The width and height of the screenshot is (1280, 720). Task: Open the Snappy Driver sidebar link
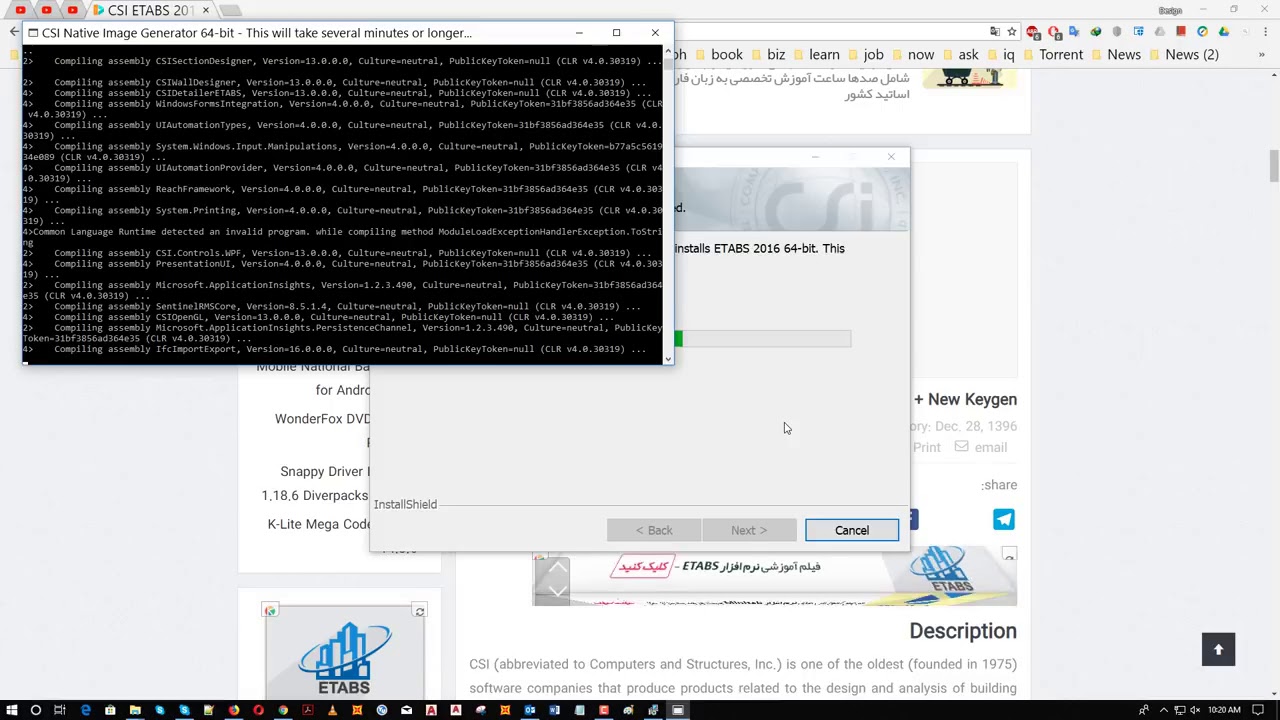click(x=325, y=471)
